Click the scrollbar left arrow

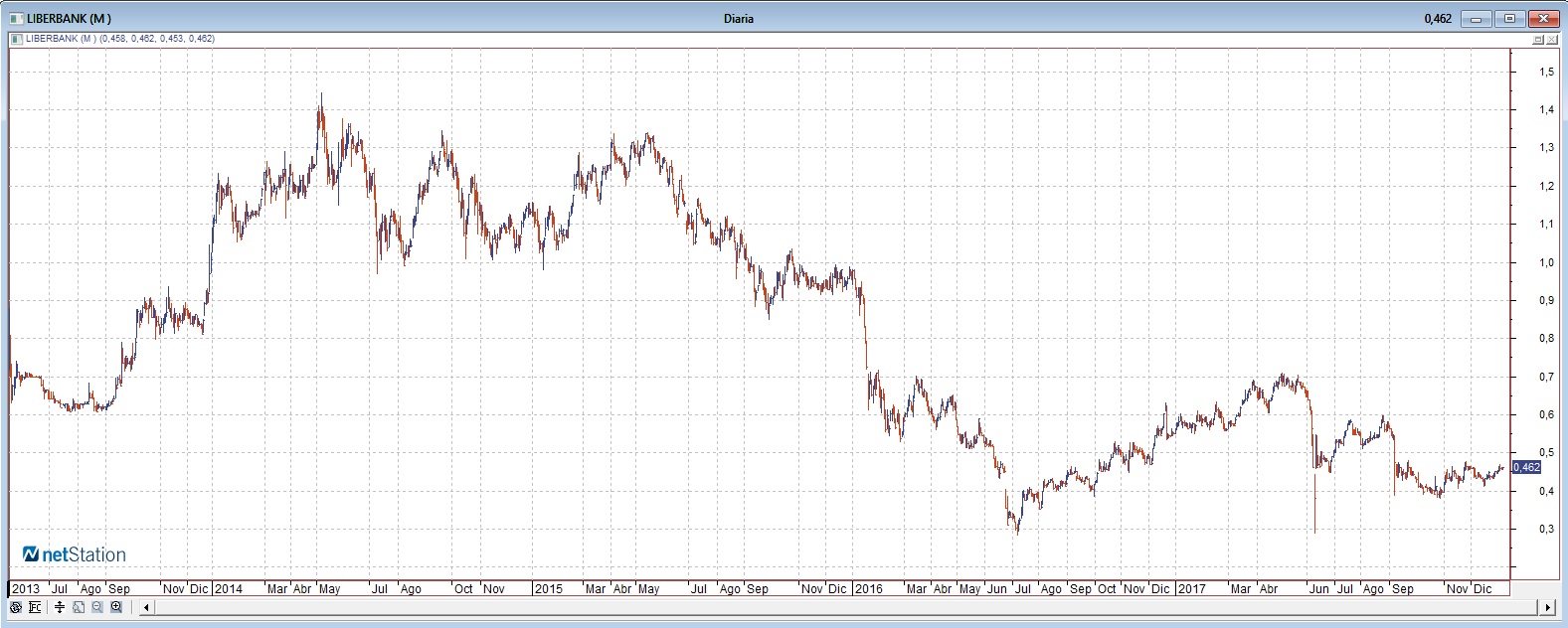coord(146,607)
